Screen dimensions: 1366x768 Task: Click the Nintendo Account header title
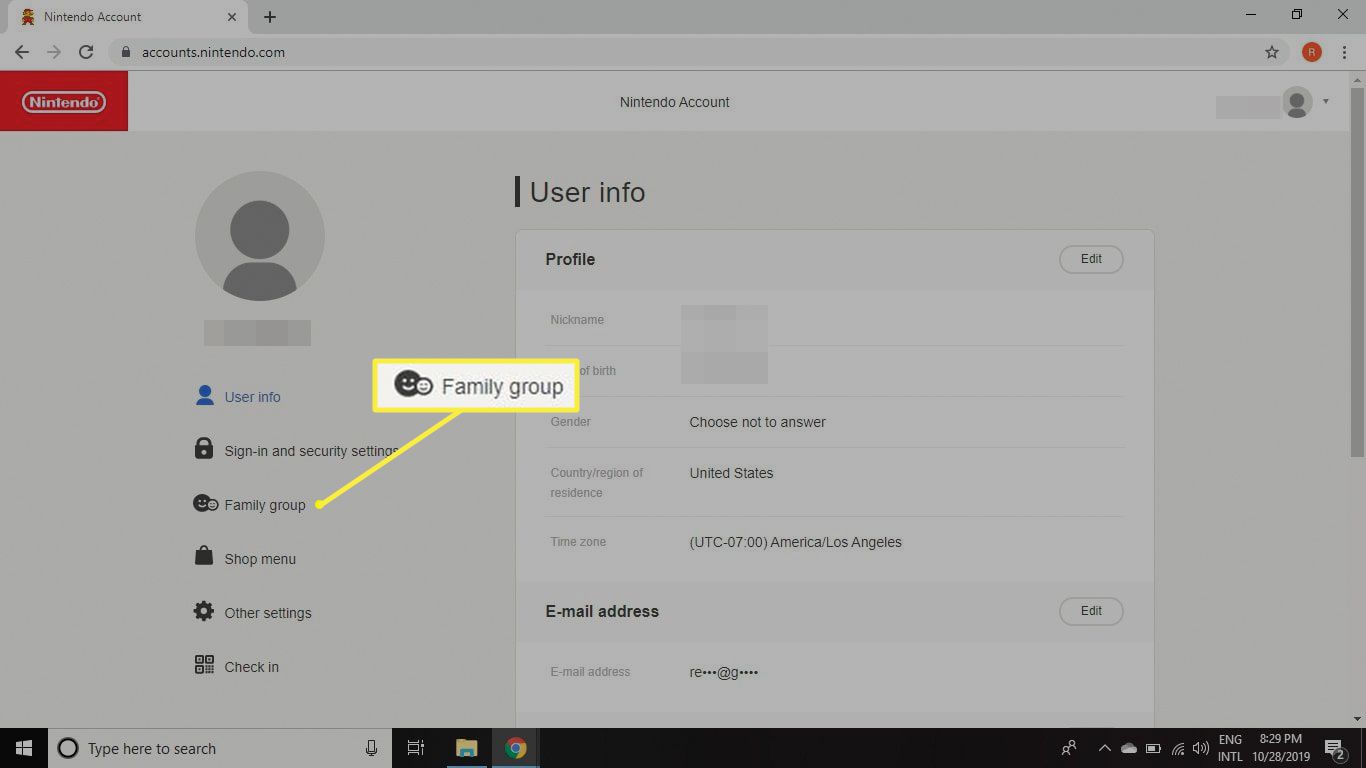(x=675, y=102)
